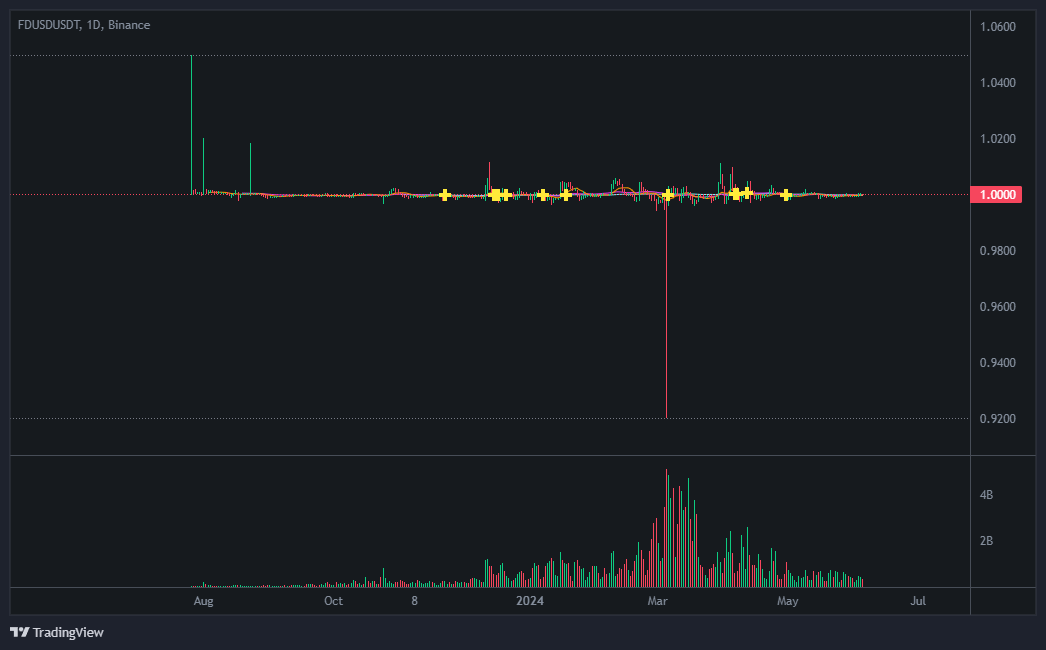Screen dimensions: 1046x650
Task: Click the leftmost yellow plus marker on the chart
Action: pos(444,195)
